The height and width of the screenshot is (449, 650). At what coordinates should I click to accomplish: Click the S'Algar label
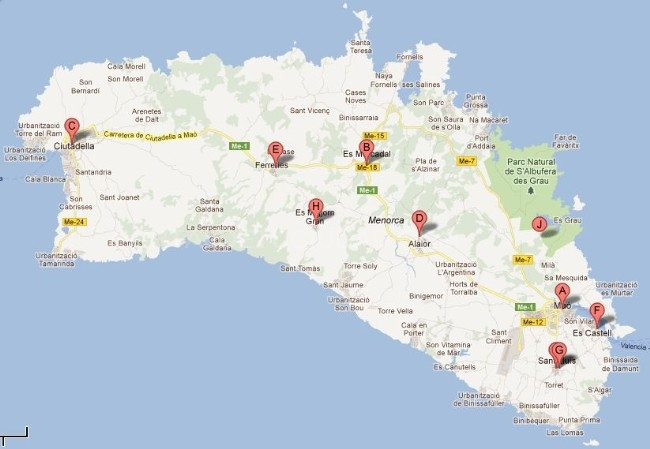click(599, 390)
